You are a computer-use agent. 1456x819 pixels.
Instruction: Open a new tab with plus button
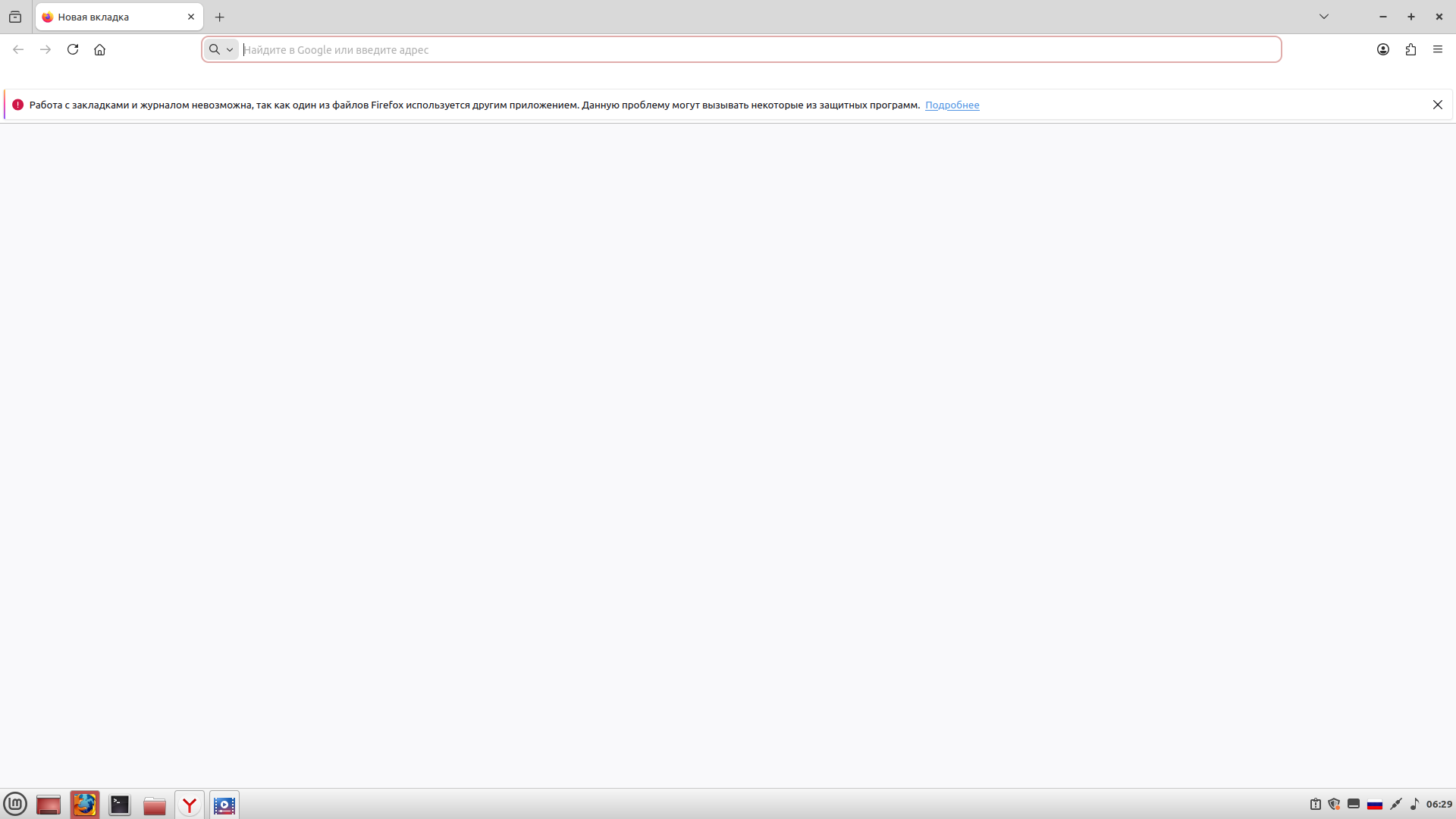[220, 17]
